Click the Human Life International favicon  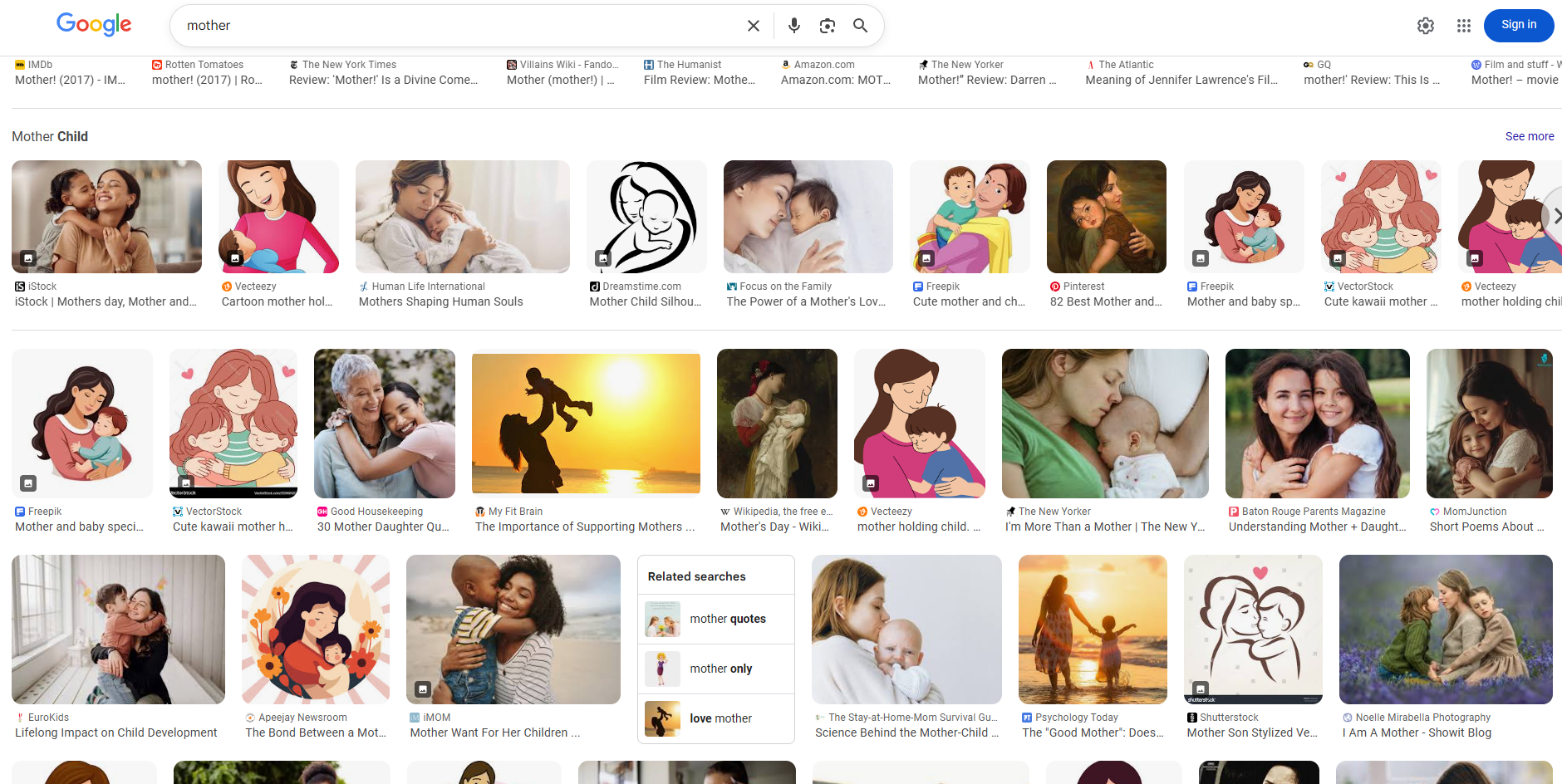pos(364,287)
